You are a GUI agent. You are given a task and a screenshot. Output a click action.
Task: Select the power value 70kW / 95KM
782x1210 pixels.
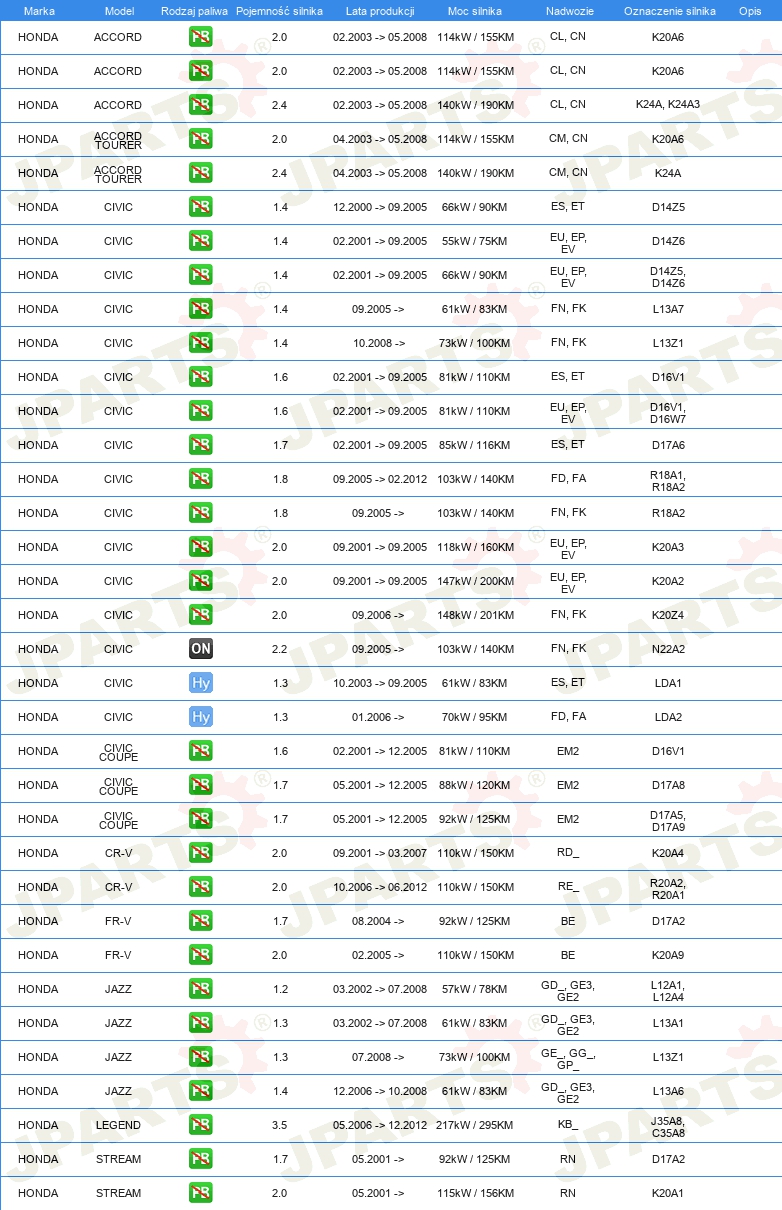coord(475,717)
